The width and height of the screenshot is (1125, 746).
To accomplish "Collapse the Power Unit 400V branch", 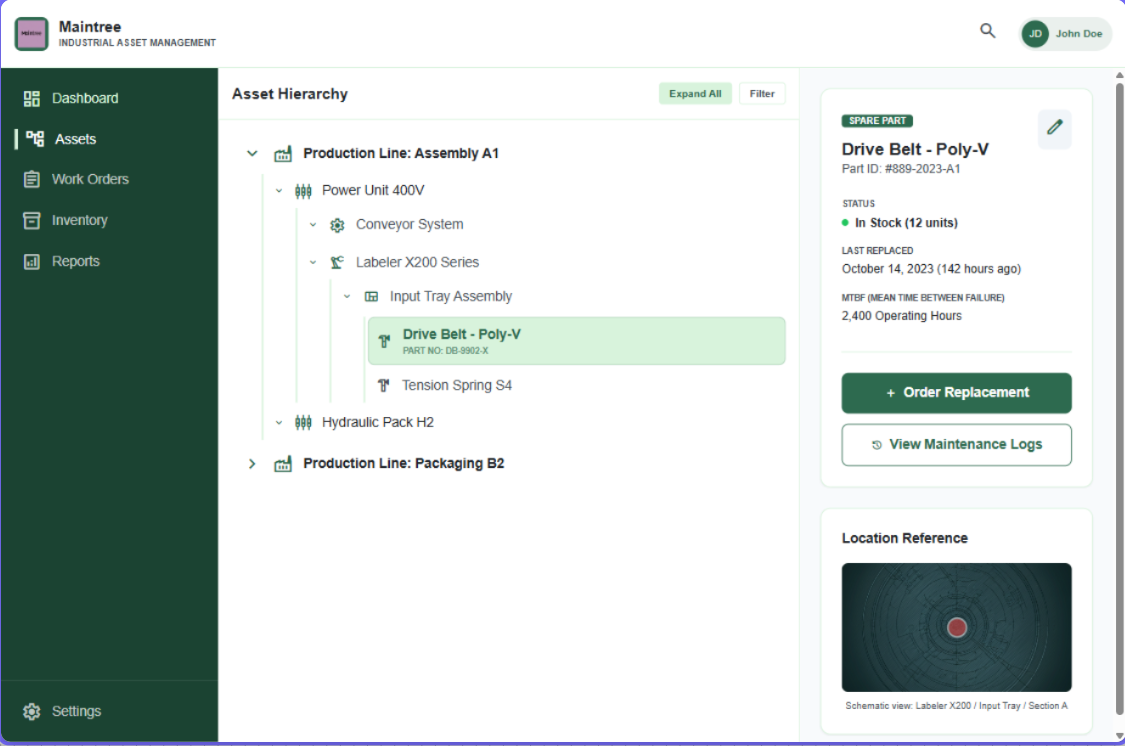I will 279,190.
